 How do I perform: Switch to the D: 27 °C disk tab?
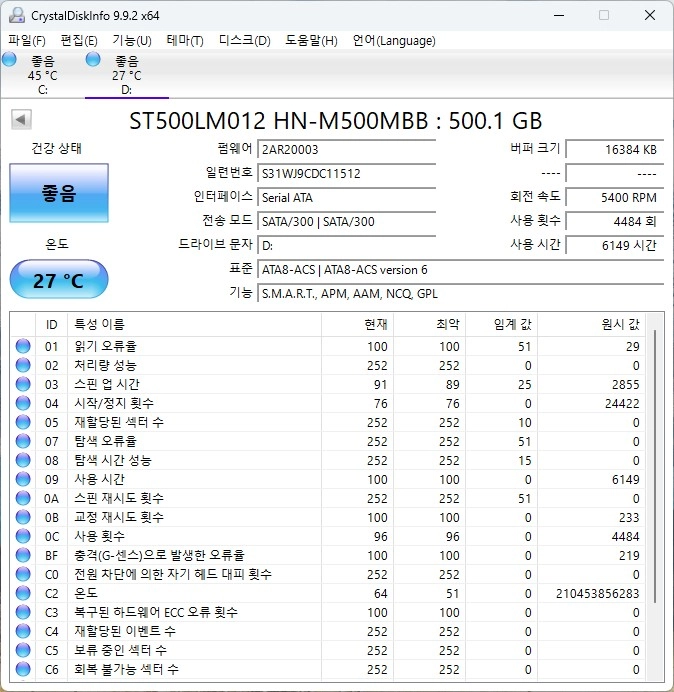pyautogui.click(x=127, y=75)
